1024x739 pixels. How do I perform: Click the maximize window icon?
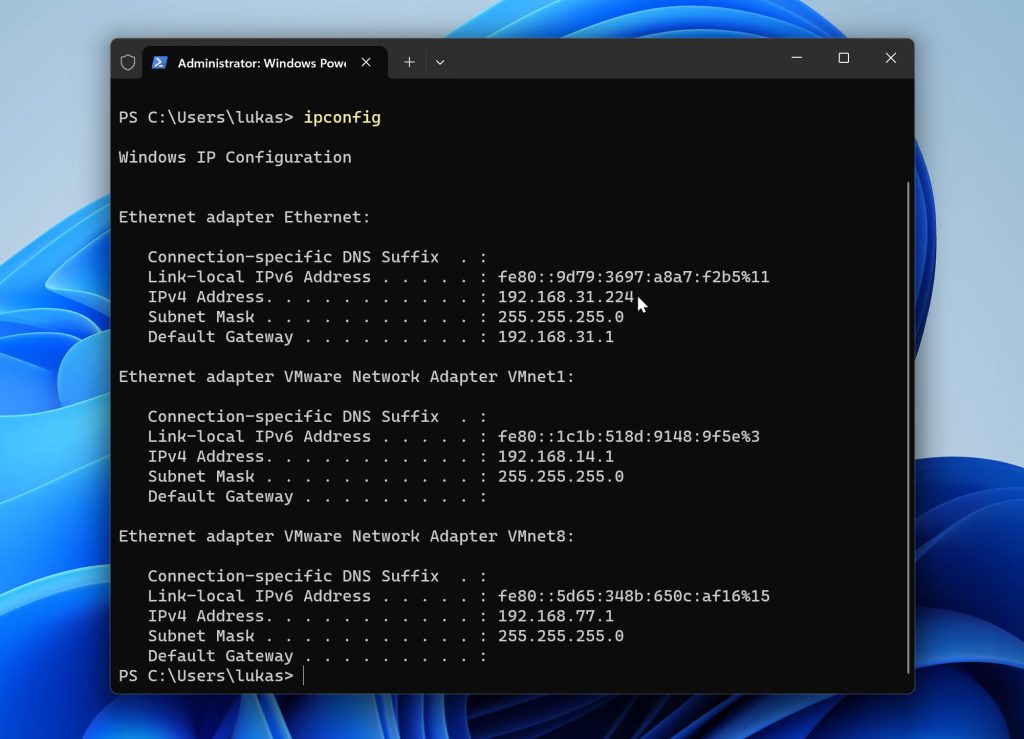click(x=843, y=59)
